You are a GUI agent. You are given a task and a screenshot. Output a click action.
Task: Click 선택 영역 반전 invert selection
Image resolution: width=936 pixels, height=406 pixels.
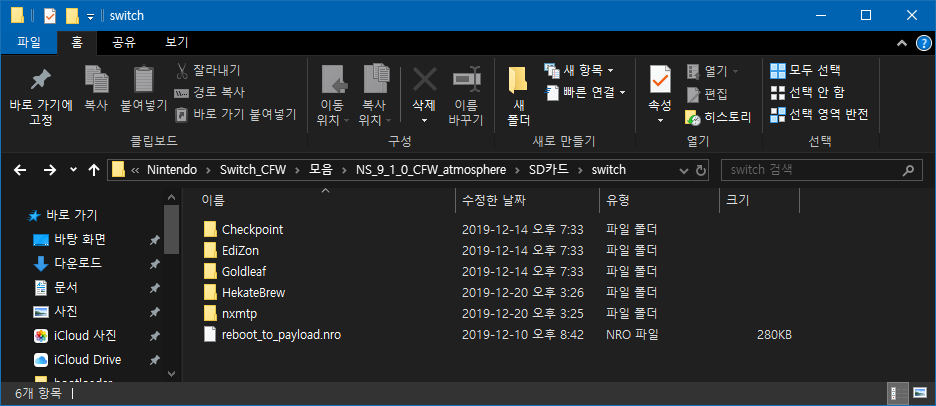tap(819, 114)
